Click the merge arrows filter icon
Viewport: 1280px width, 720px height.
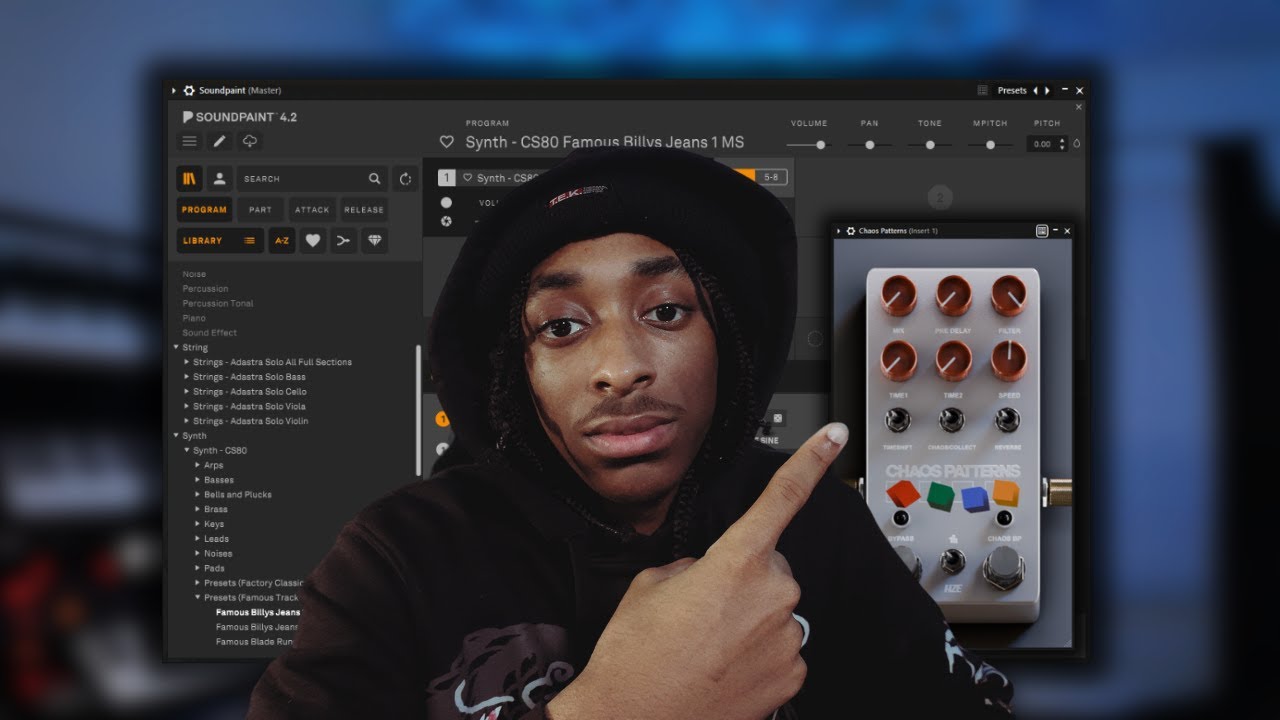pyautogui.click(x=344, y=241)
